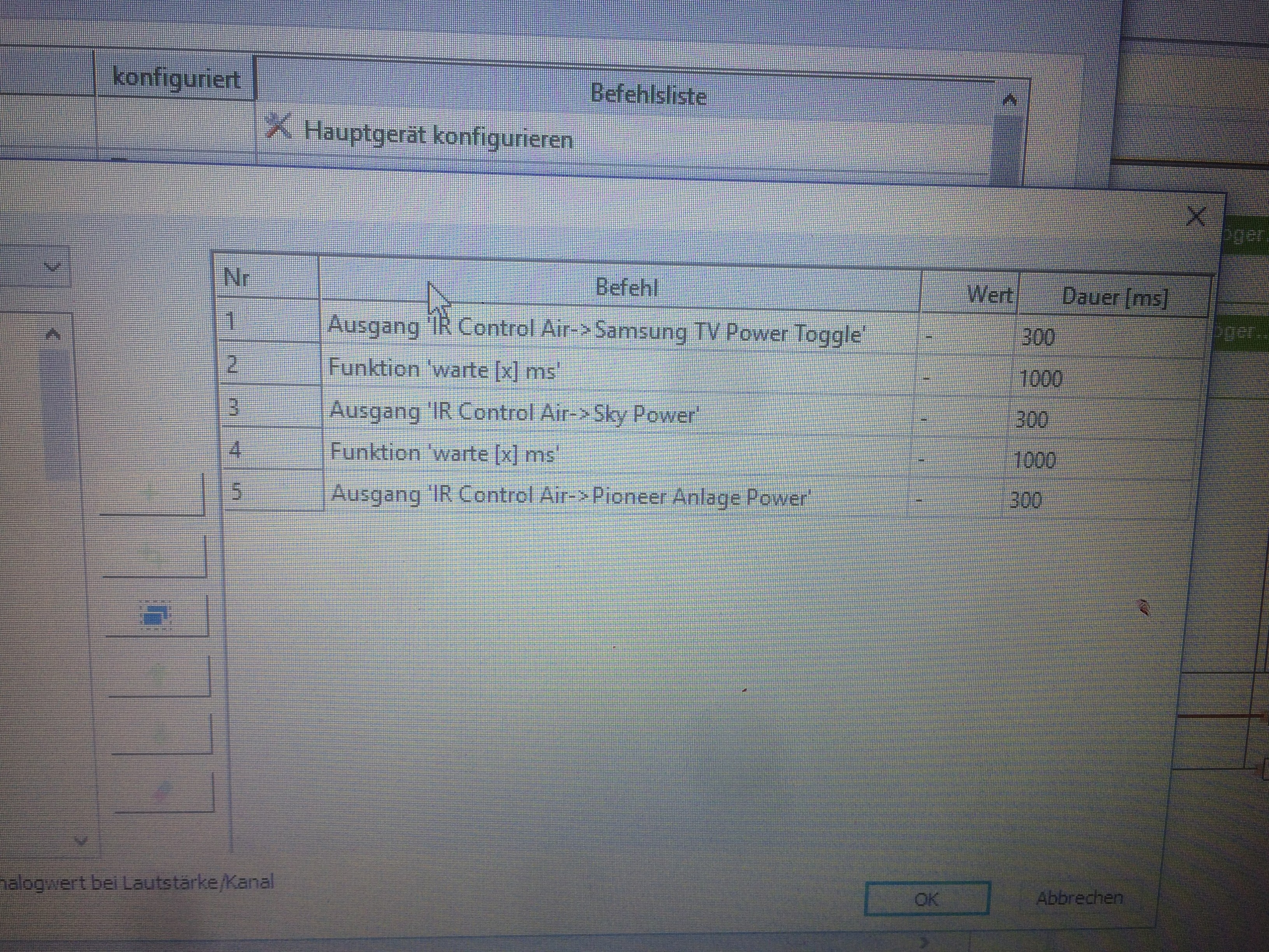Select the Pioneer Anlage Power row
The height and width of the screenshot is (952, 1269).
571,495
